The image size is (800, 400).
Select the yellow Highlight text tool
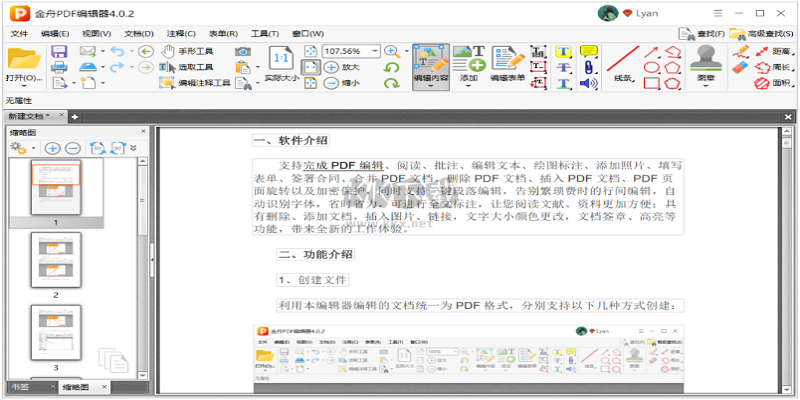(x=563, y=52)
